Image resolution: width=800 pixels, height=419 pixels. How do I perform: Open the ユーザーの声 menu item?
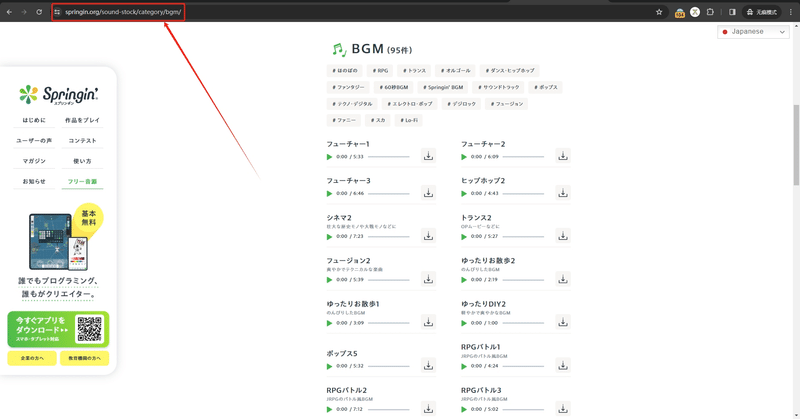click(34, 141)
